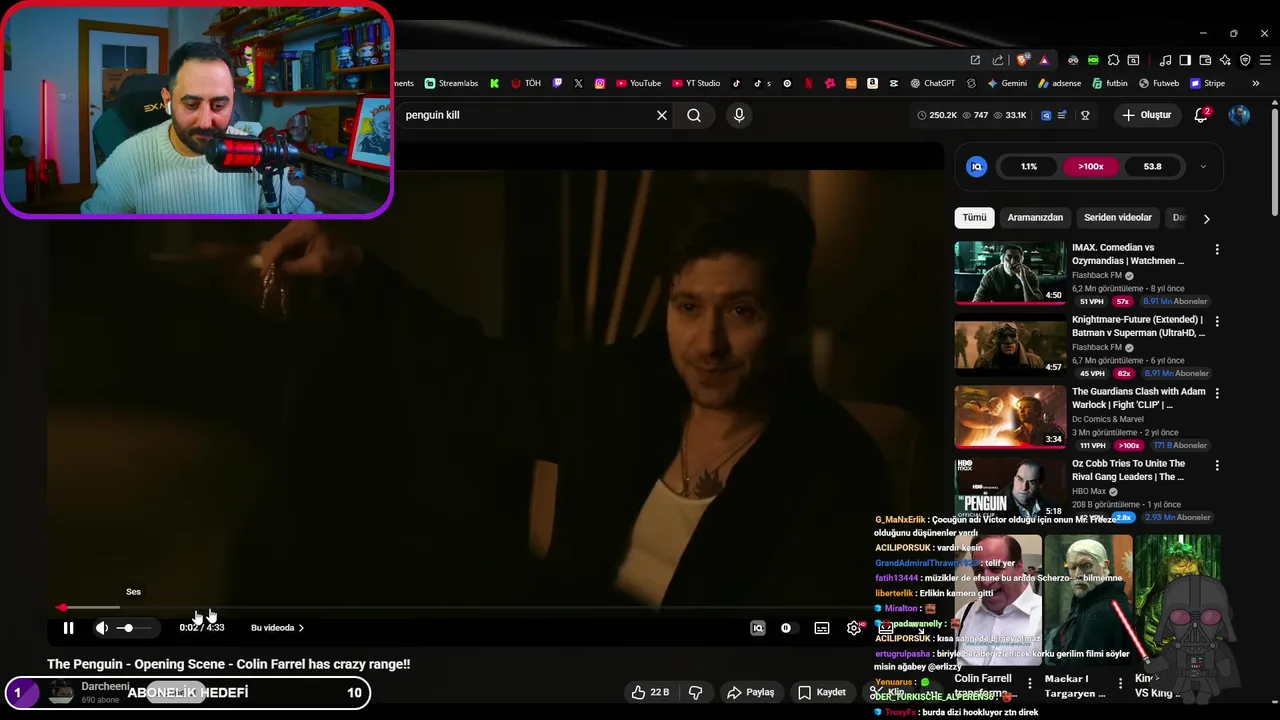Open the account avatar menu
The image size is (1280, 720).
(1239, 115)
